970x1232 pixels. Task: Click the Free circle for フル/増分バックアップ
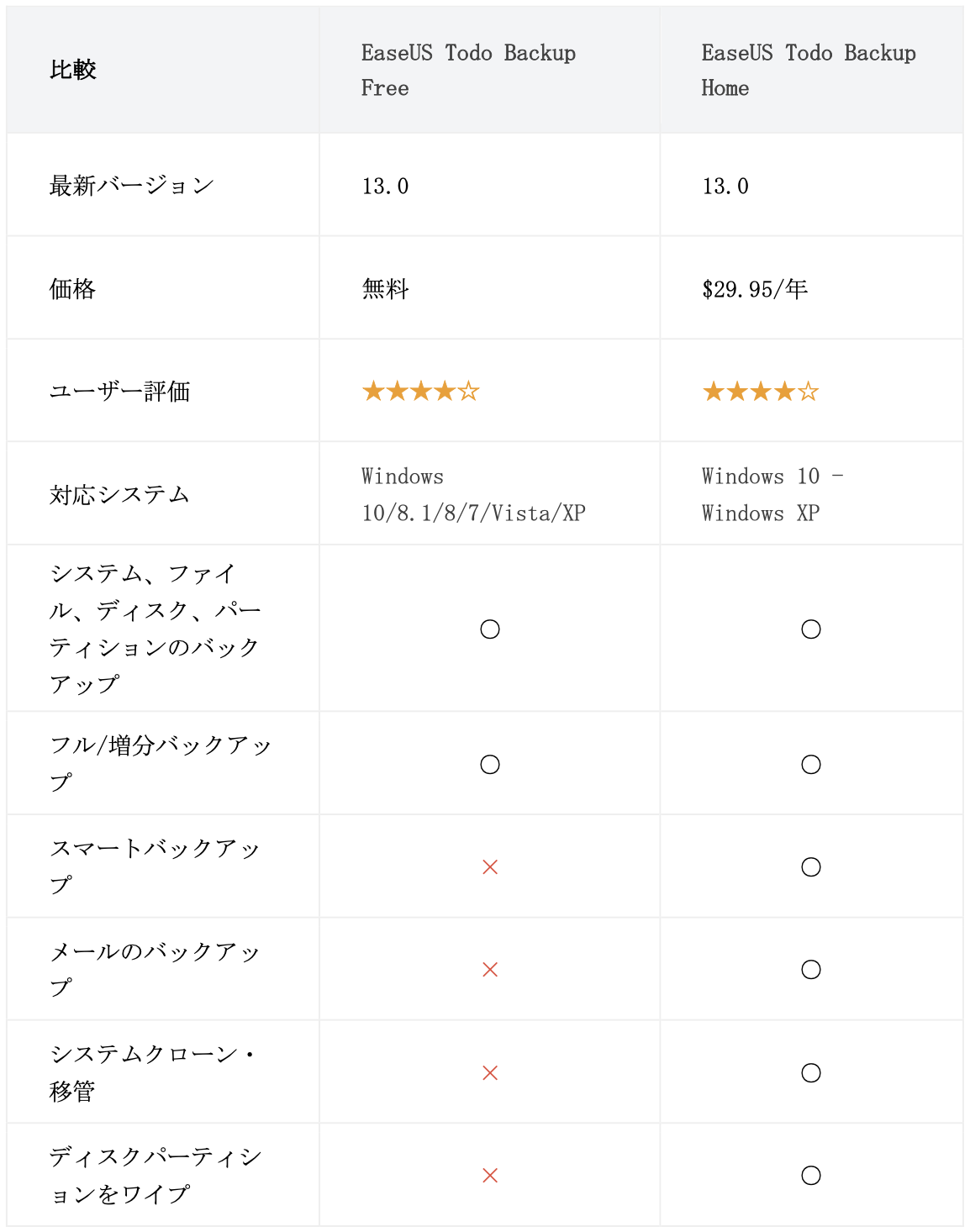(x=490, y=765)
